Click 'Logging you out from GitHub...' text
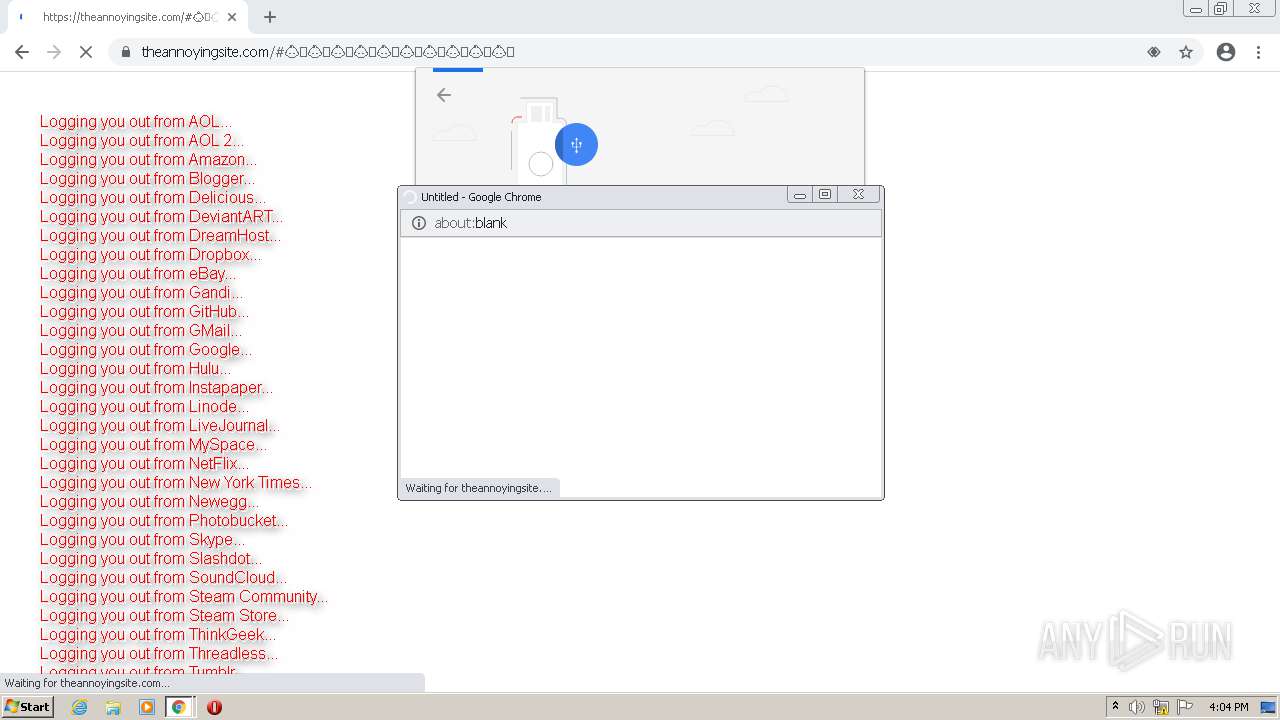The image size is (1280, 720). (144, 312)
